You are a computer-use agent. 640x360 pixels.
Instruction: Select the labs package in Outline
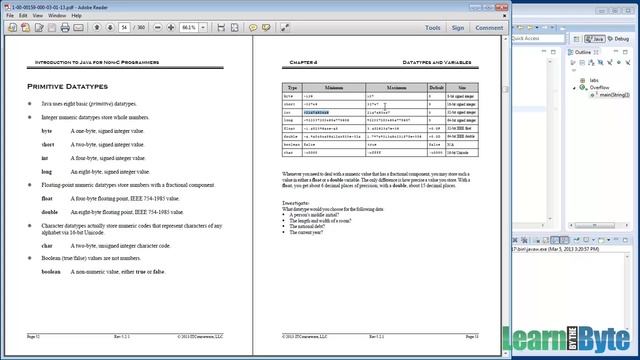click(593, 80)
